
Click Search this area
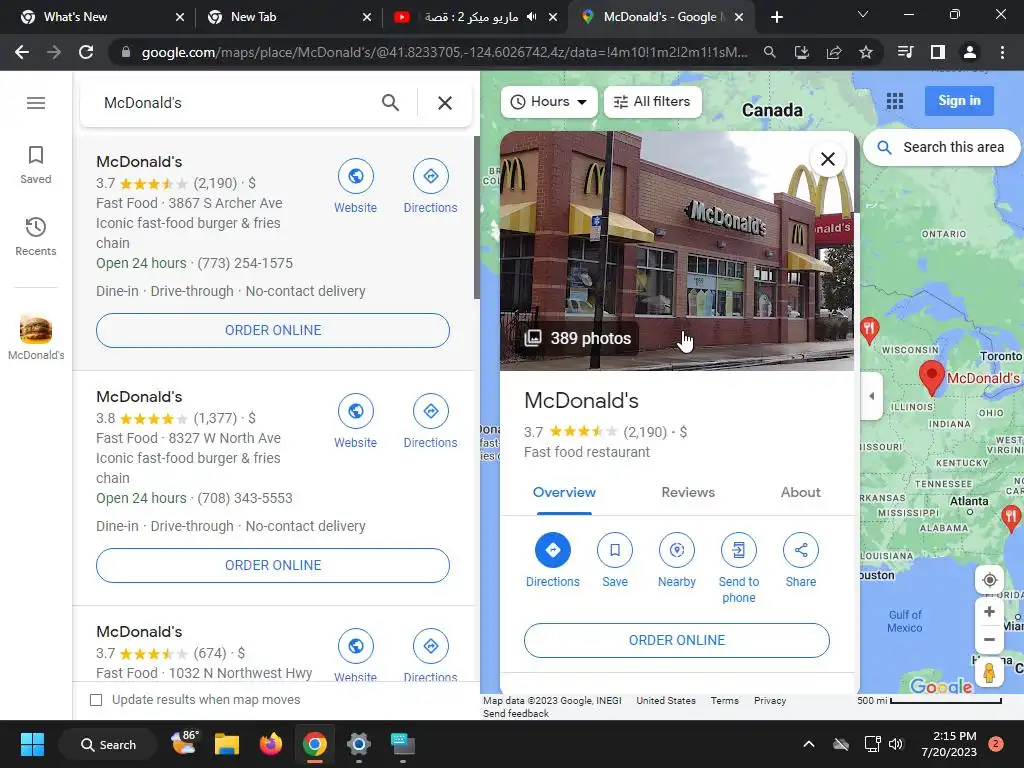point(941,148)
